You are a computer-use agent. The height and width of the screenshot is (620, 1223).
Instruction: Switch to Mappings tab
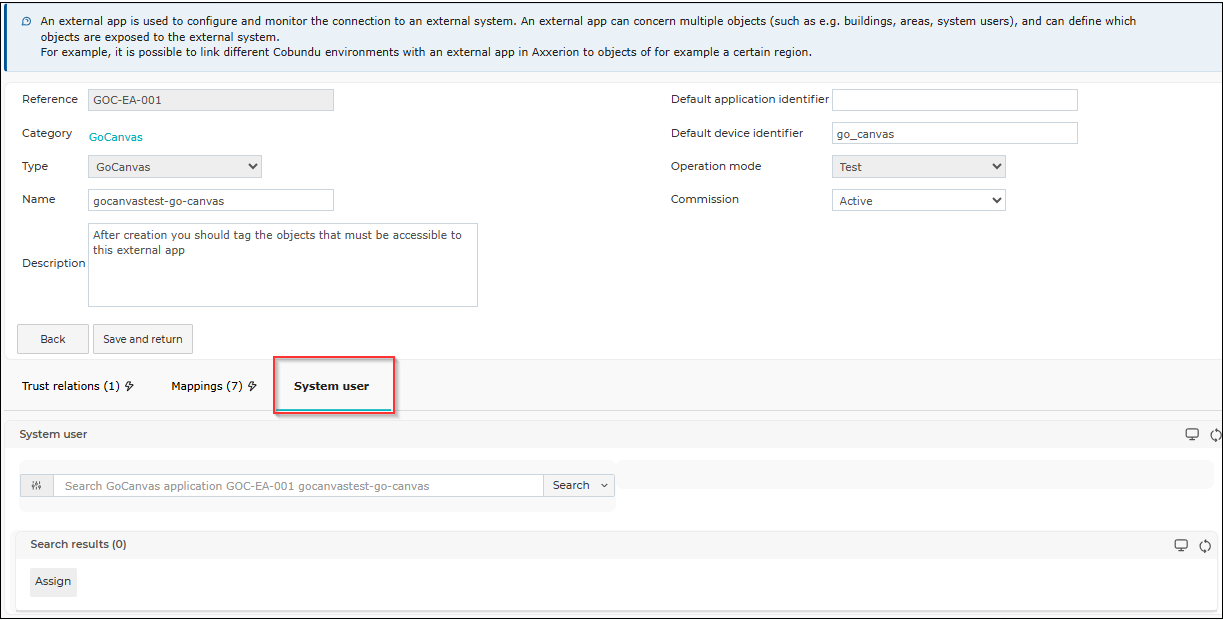214,386
